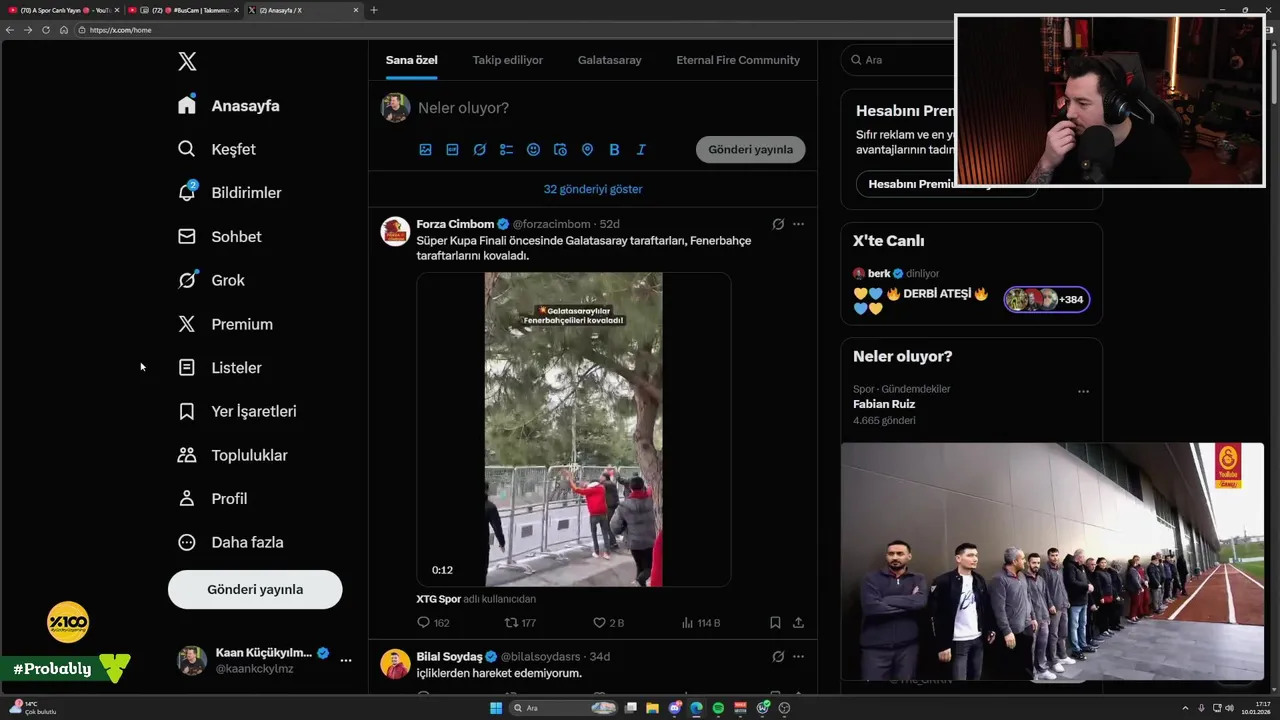Open the Premium sidebar item
Image resolution: width=1280 pixels, height=720 pixels.
(x=225, y=324)
